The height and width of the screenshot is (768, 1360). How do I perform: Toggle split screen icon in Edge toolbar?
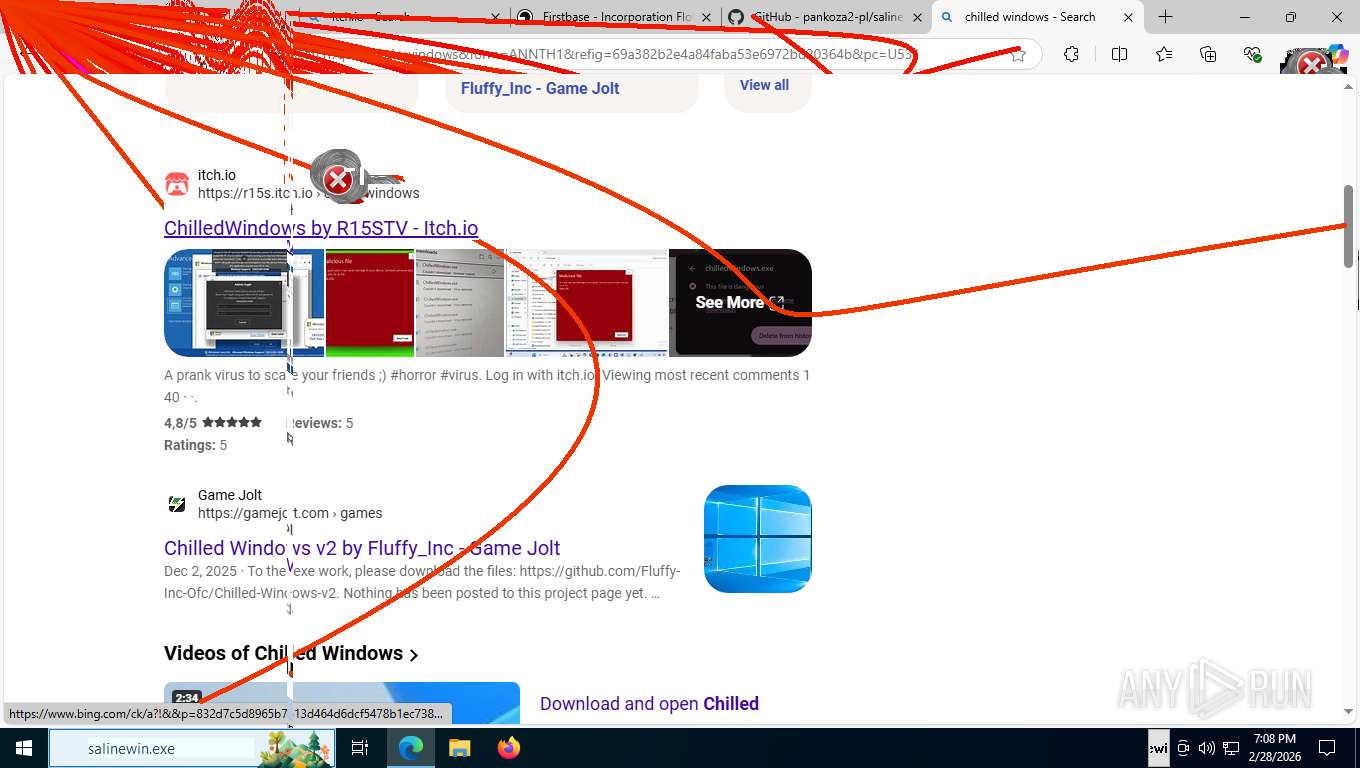click(x=1119, y=55)
